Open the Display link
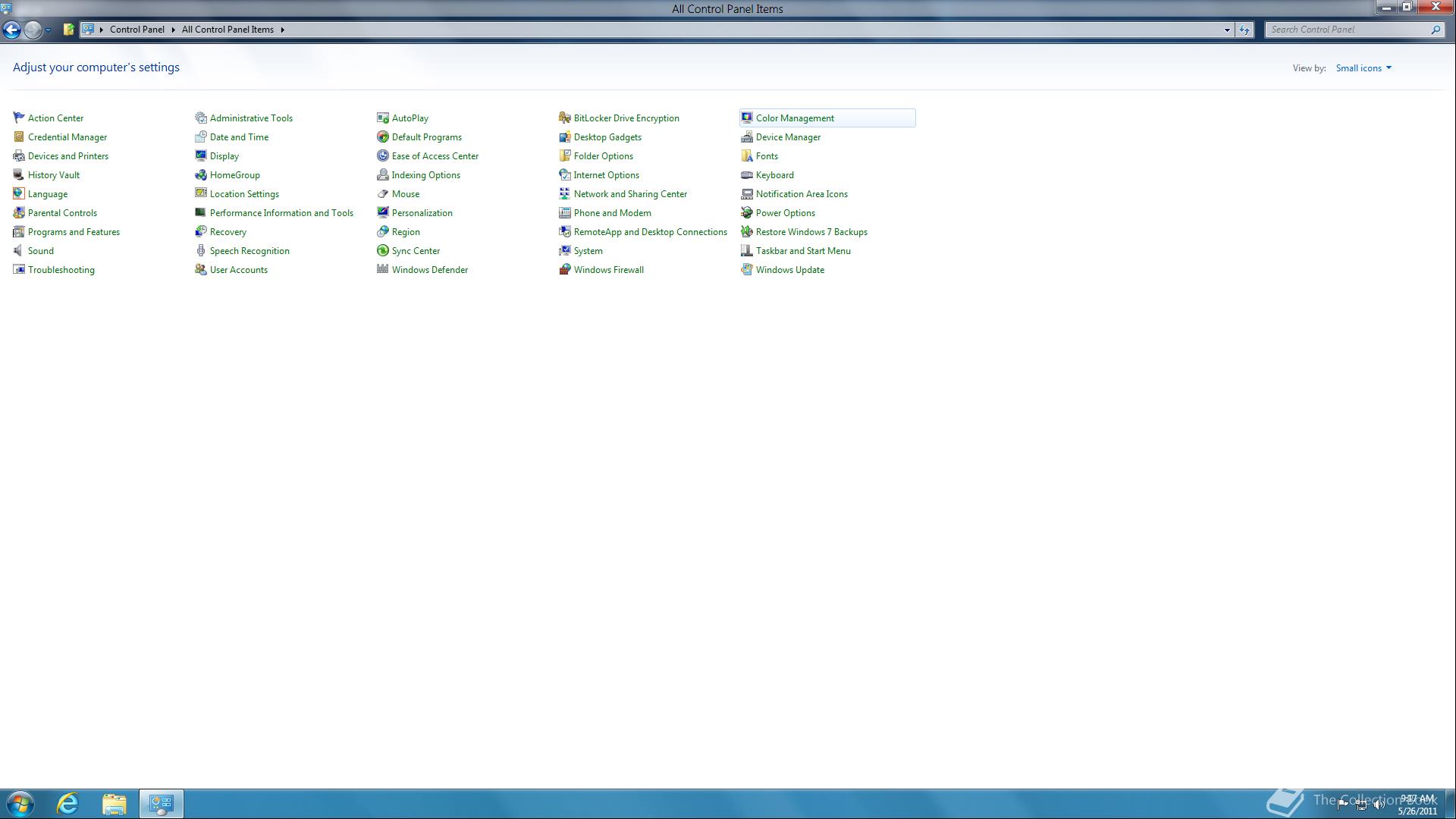The width and height of the screenshot is (1456, 819). (x=224, y=156)
